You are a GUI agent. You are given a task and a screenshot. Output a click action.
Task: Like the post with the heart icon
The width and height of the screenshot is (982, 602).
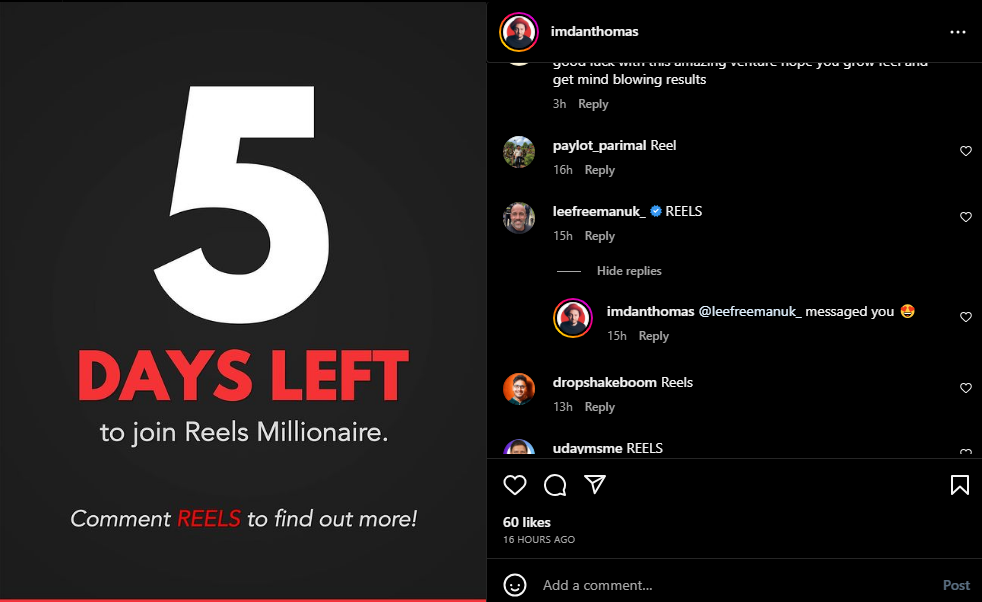515,485
